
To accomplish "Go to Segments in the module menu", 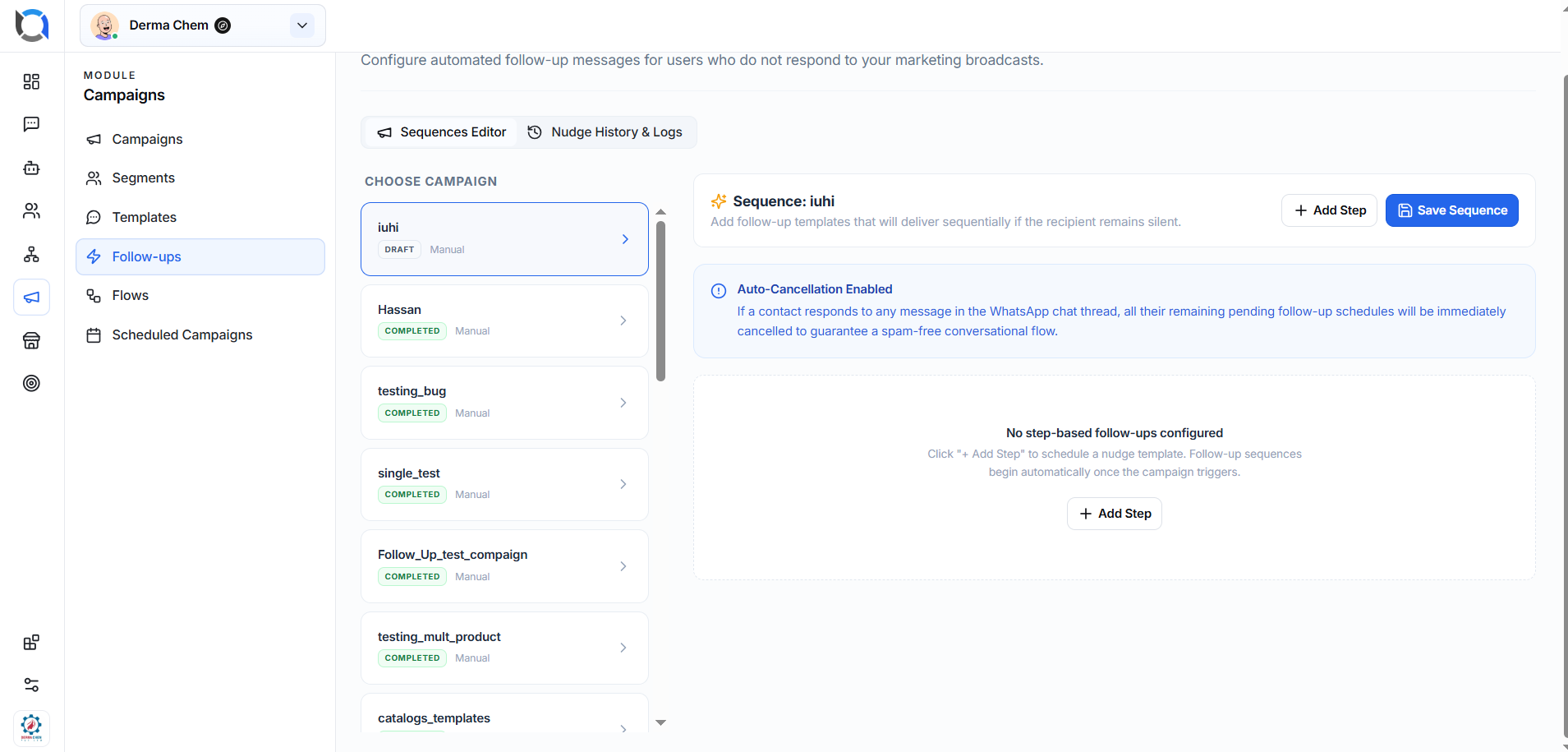I will [200, 178].
